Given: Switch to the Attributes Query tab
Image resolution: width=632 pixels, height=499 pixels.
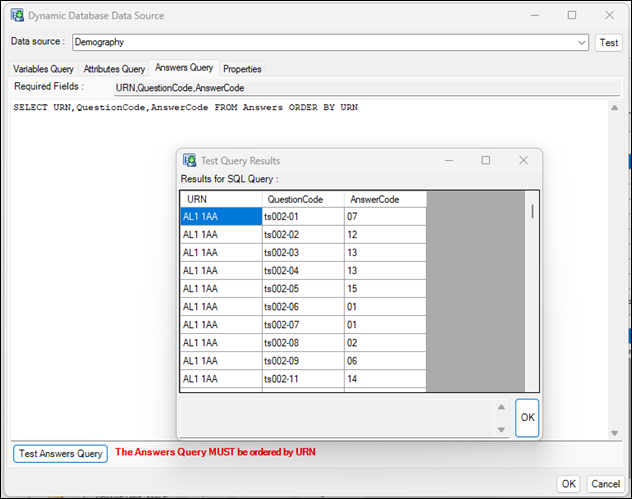Looking at the screenshot, I should click(114, 69).
